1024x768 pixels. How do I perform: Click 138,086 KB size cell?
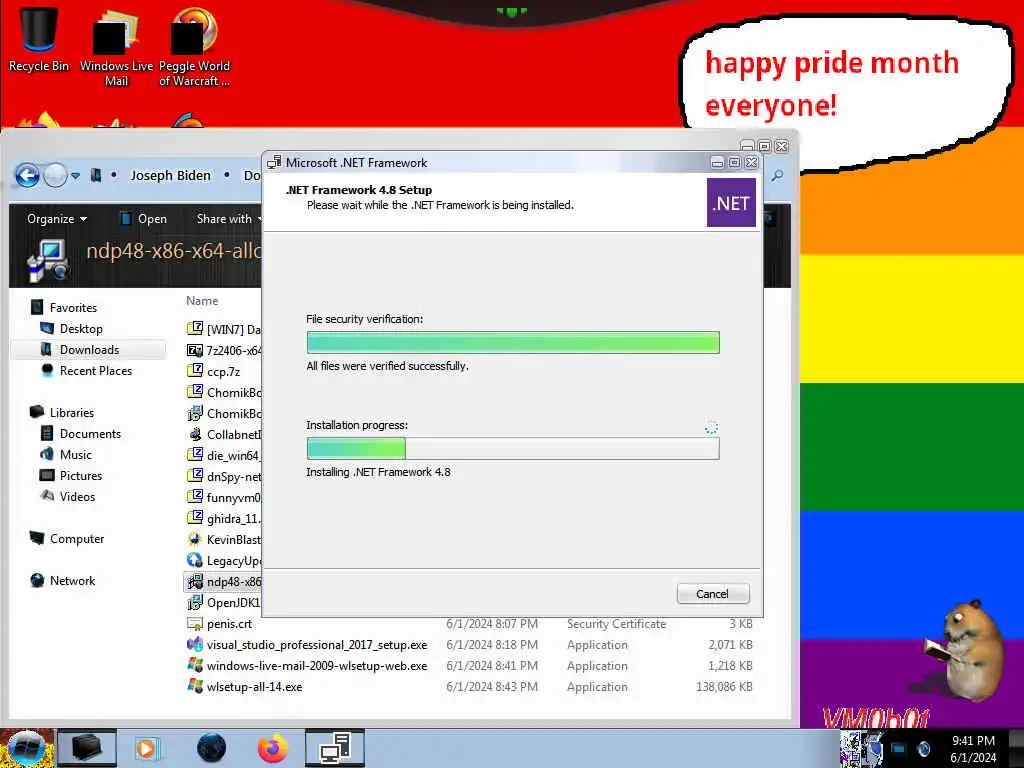724,686
